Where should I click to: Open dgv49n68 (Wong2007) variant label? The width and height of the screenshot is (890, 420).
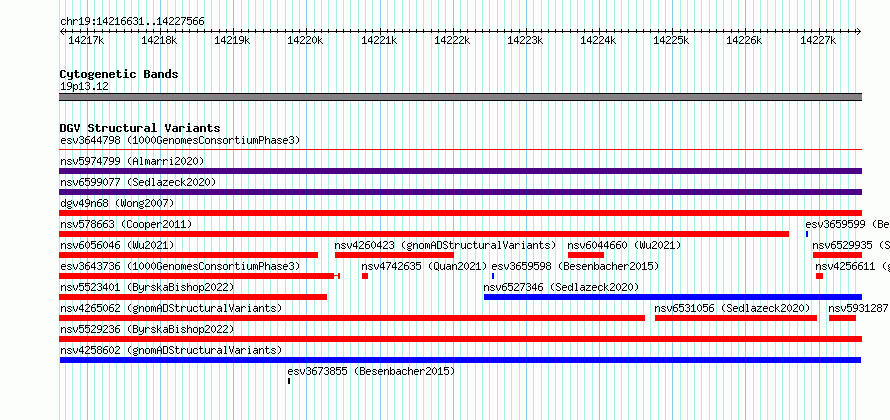point(117,203)
